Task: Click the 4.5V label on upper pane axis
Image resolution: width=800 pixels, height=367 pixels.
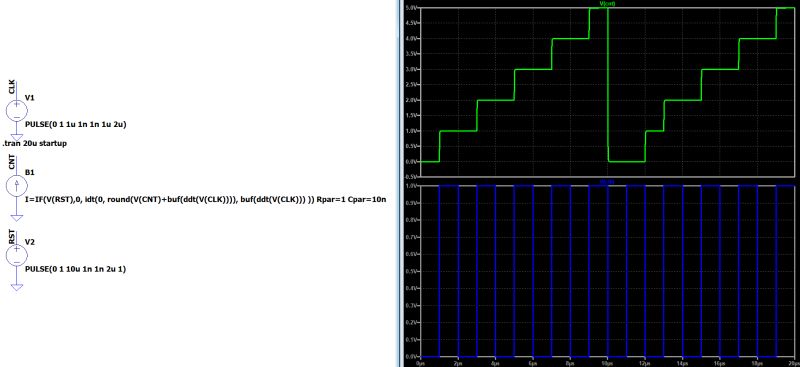Action: (411, 23)
